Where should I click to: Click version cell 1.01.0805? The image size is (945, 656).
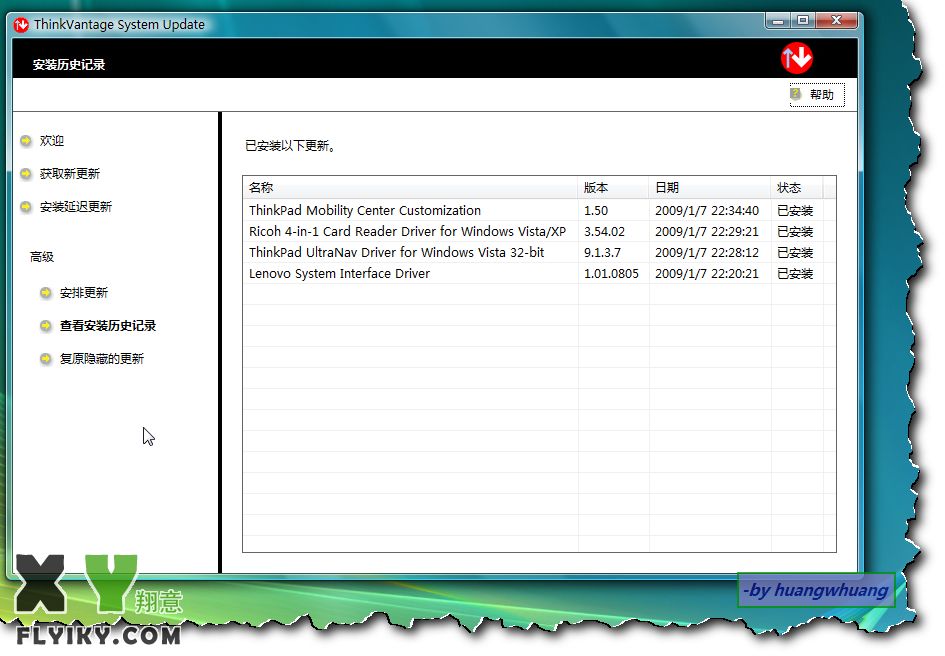(611, 274)
